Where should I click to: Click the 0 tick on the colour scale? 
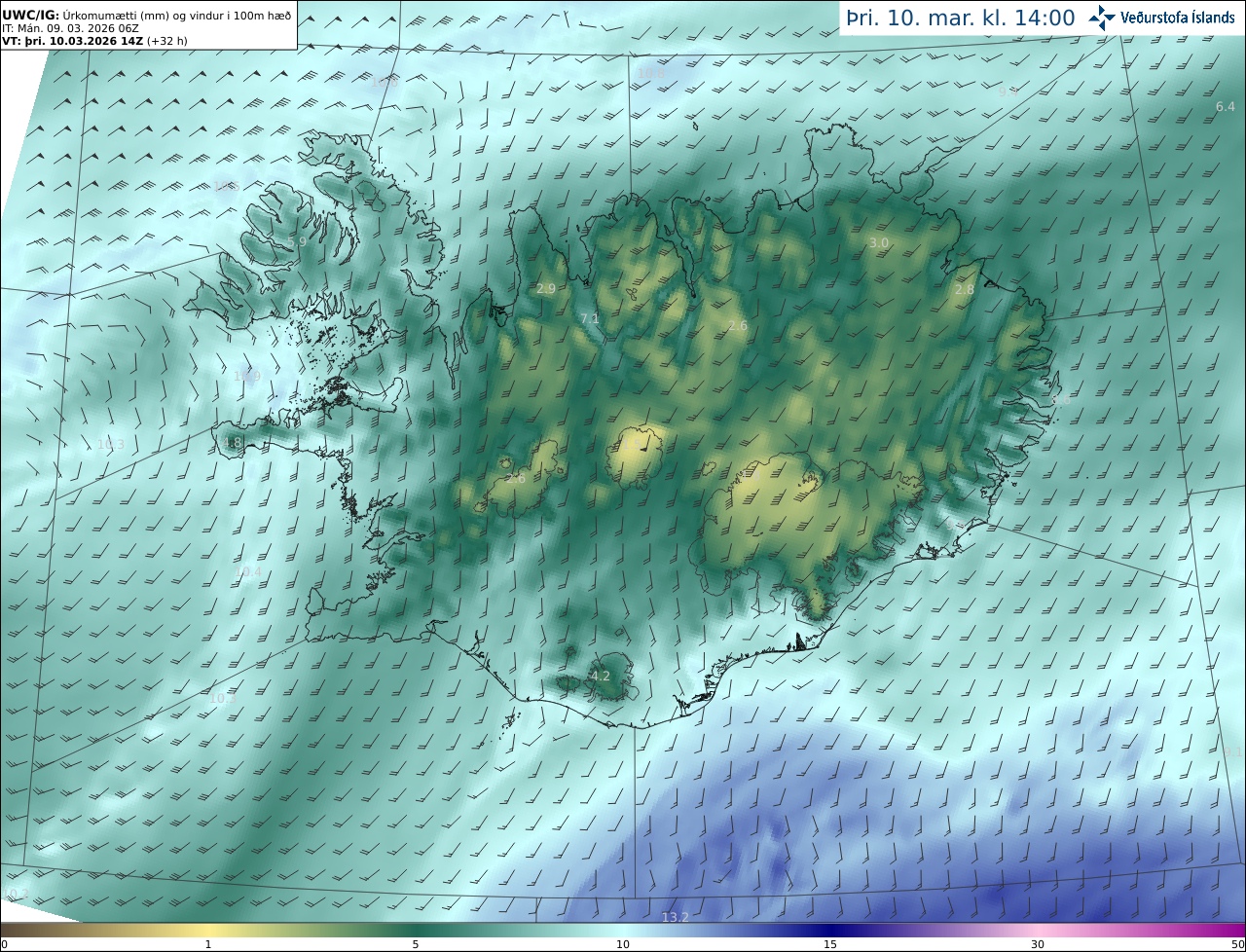coord(4,944)
